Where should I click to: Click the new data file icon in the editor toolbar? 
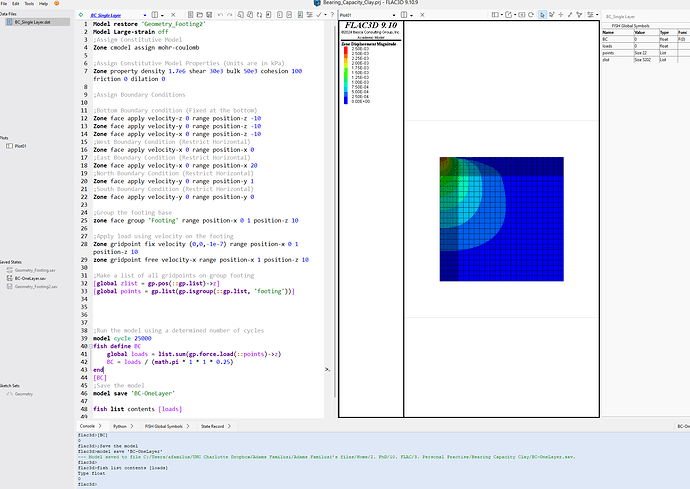(191, 15)
